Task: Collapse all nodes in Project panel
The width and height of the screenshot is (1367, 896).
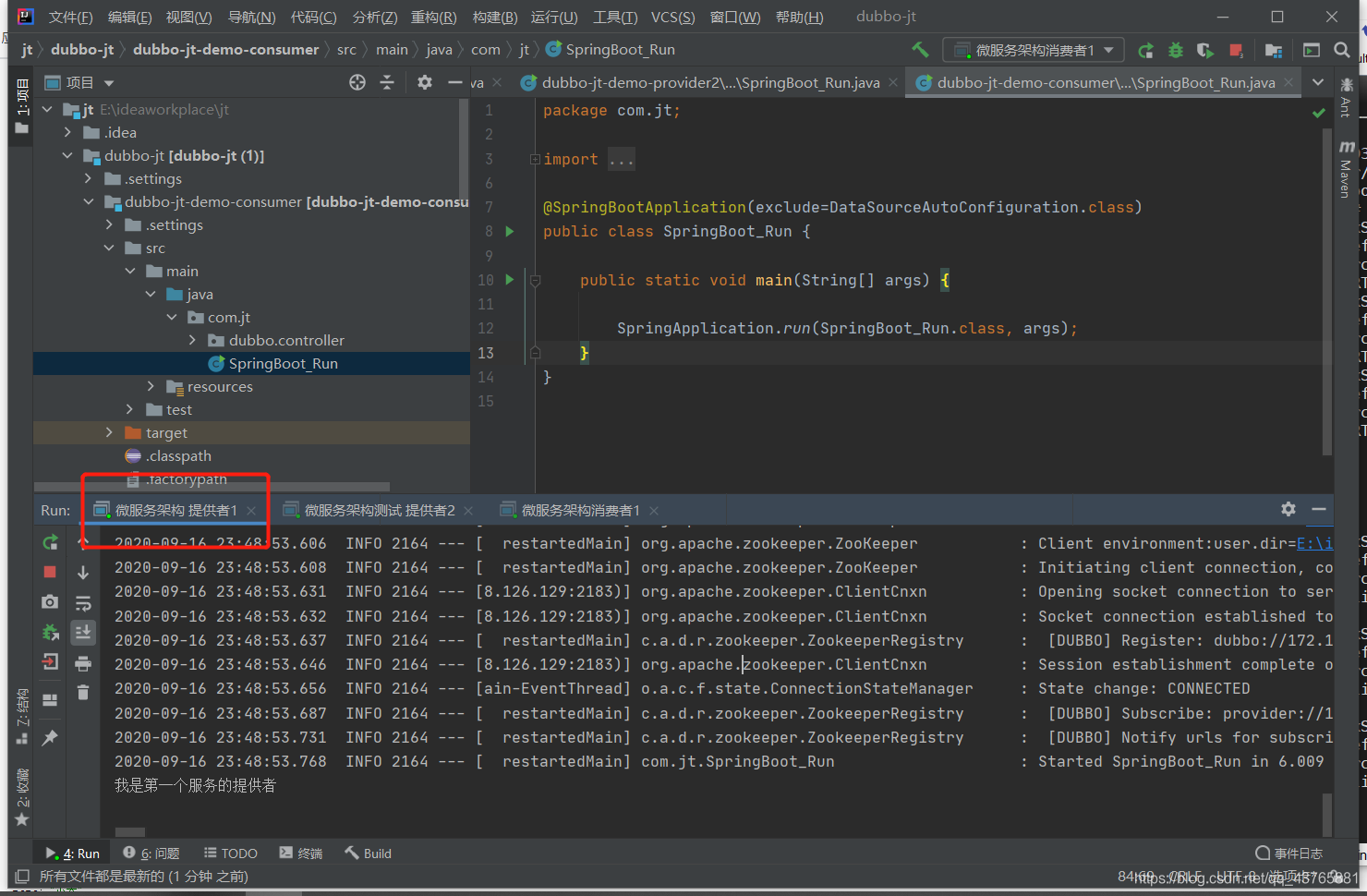Action: (387, 82)
